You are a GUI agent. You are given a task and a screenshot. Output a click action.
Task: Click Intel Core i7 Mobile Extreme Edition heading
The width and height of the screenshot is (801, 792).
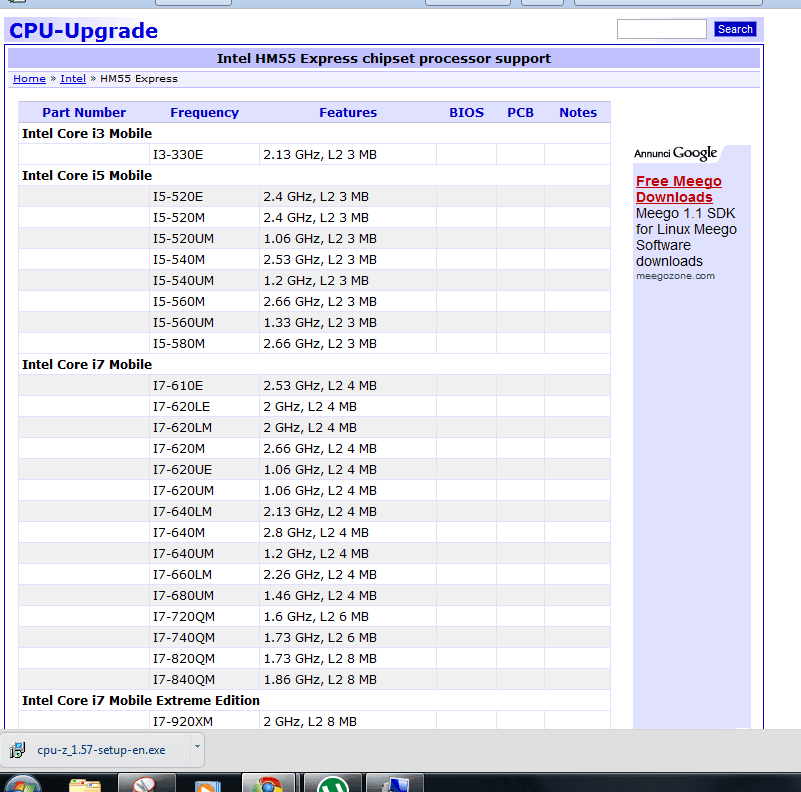coord(140,700)
